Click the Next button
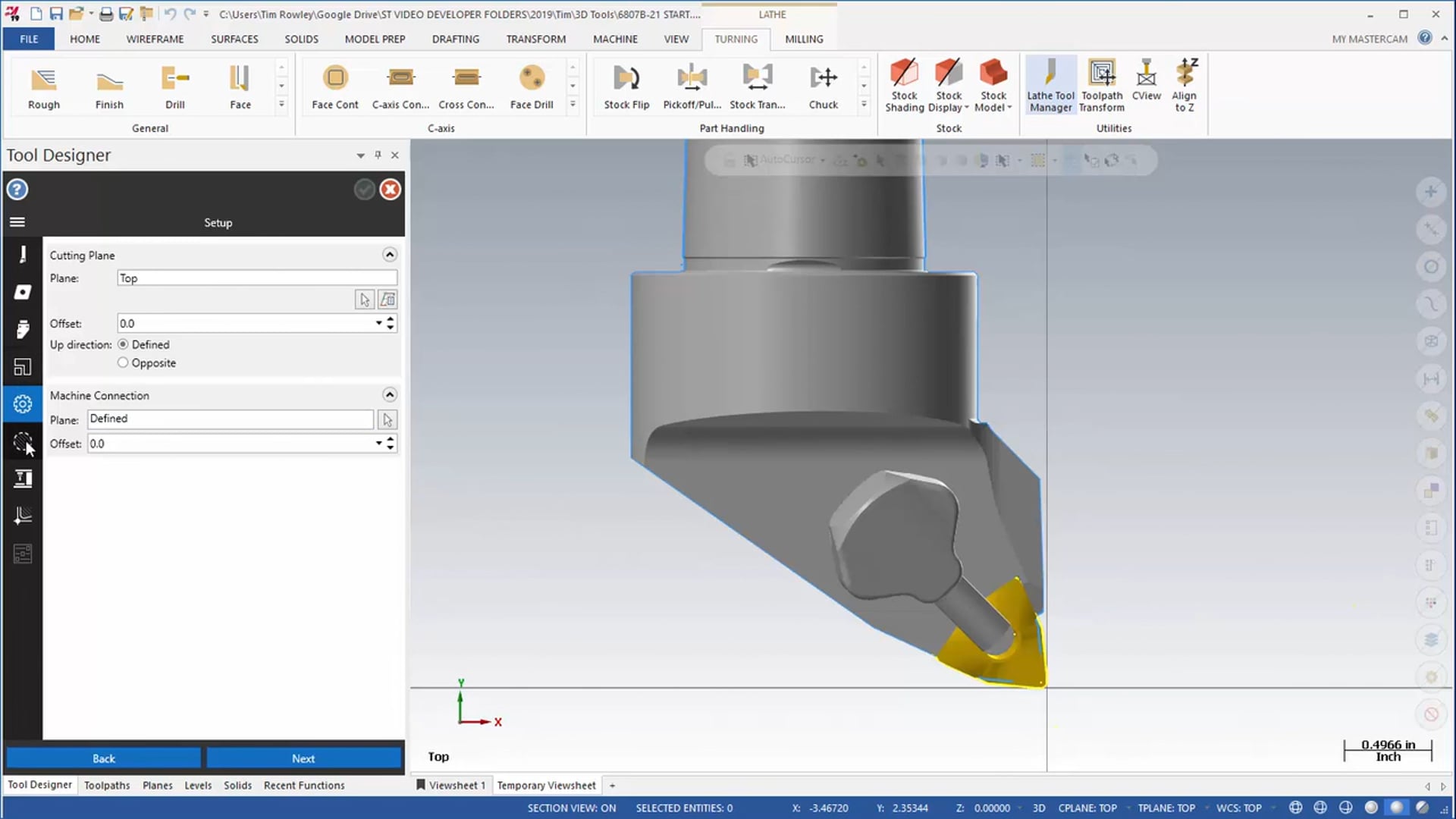 (303, 758)
